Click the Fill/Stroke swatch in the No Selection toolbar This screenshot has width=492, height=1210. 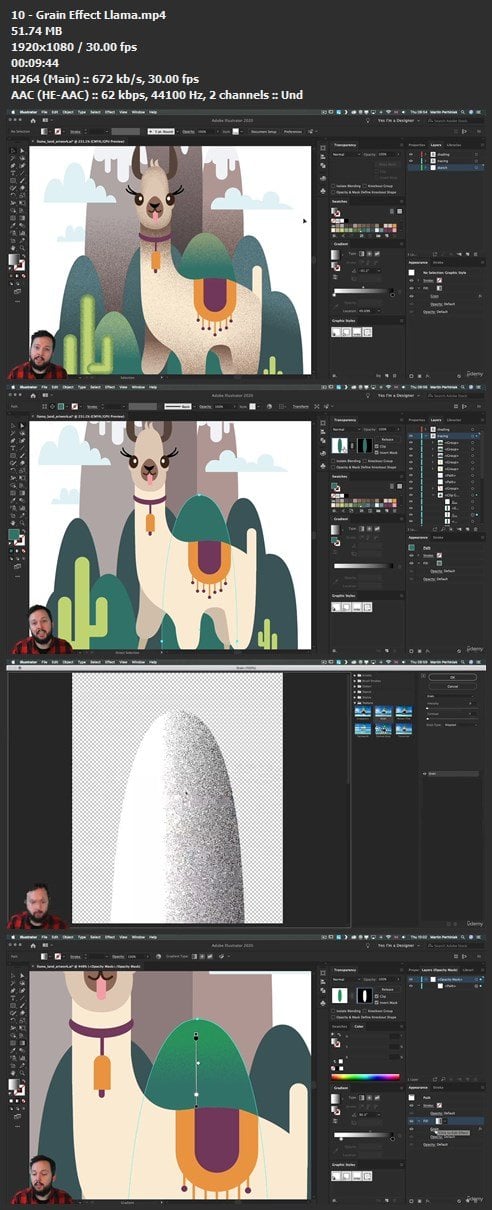click(x=45, y=132)
